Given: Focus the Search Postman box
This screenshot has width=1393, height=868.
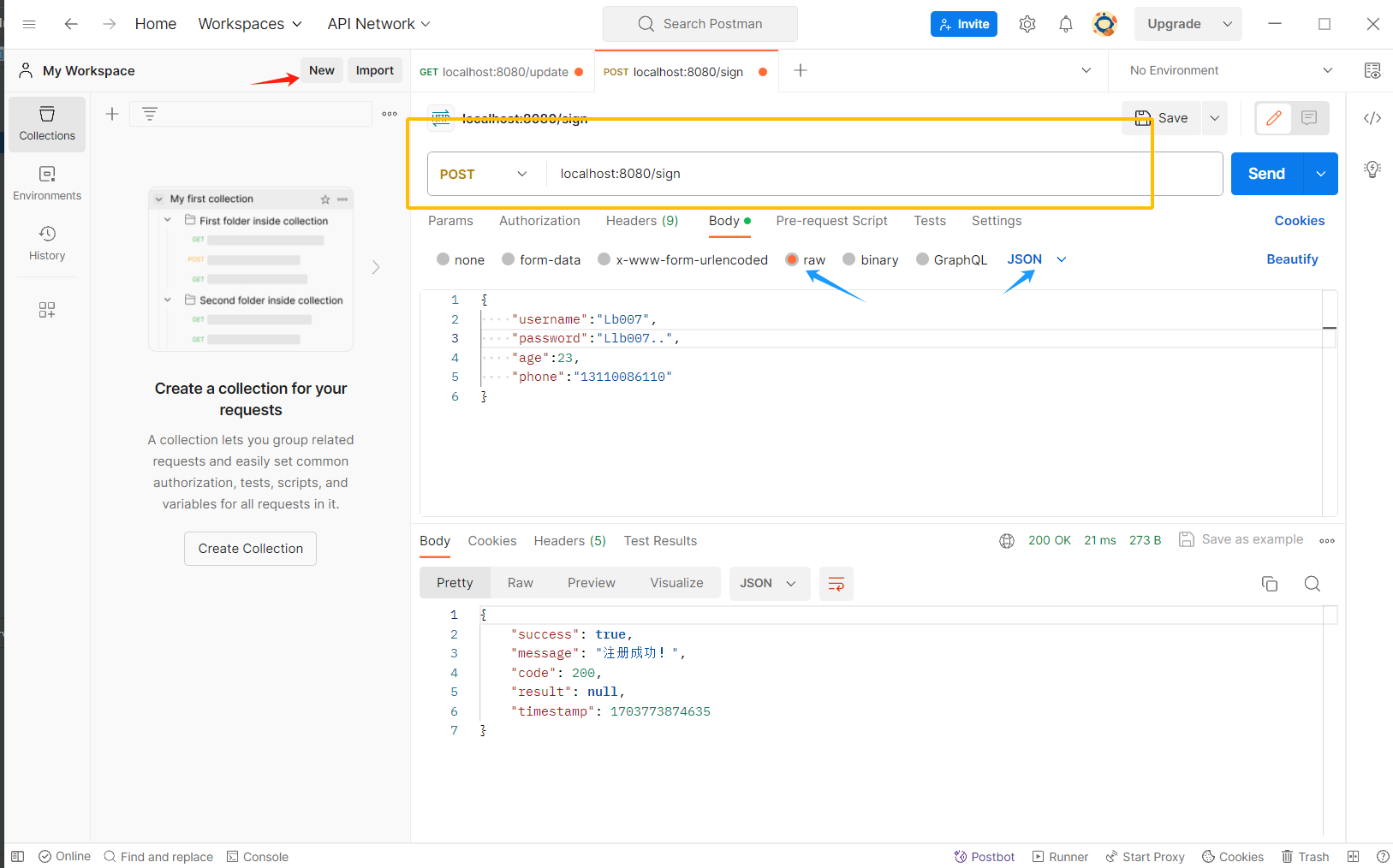Looking at the screenshot, I should tap(700, 24).
